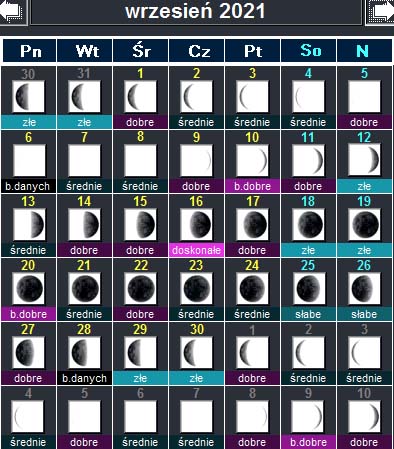Click moon icon for August 31
394x449 pixels.
point(84,97)
